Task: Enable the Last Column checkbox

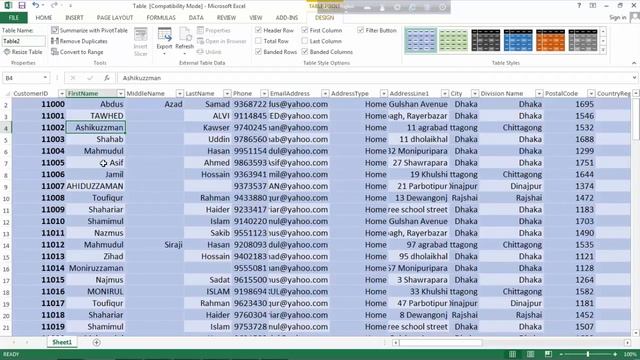Action: pos(304,41)
